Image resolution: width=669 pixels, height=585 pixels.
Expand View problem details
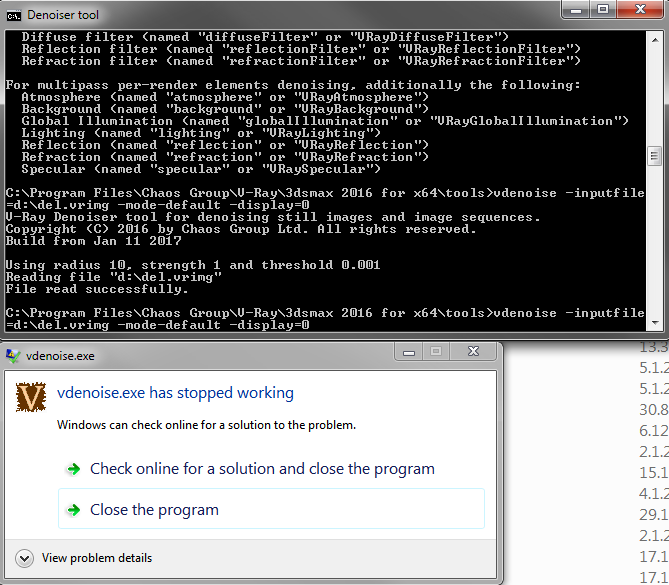tap(24, 558)
